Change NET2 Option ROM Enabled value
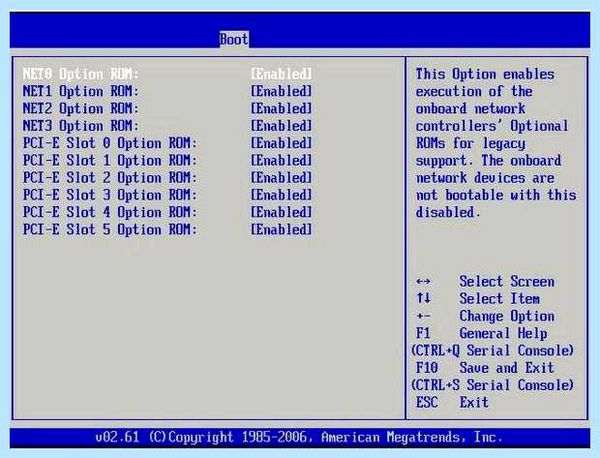 [x=281, y=108]
